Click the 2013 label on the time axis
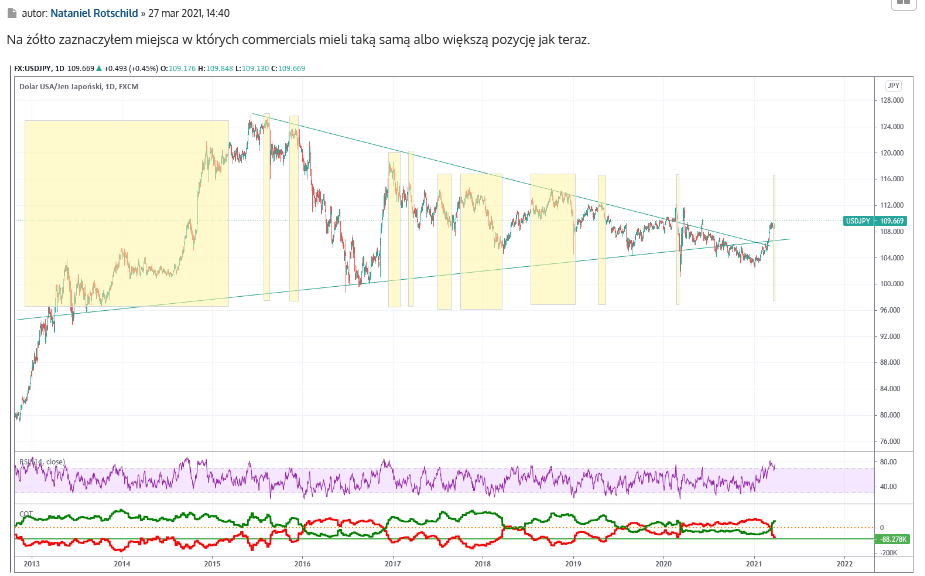Image resolution: width=925 pixels, height=576 pixels. [31, 564]
